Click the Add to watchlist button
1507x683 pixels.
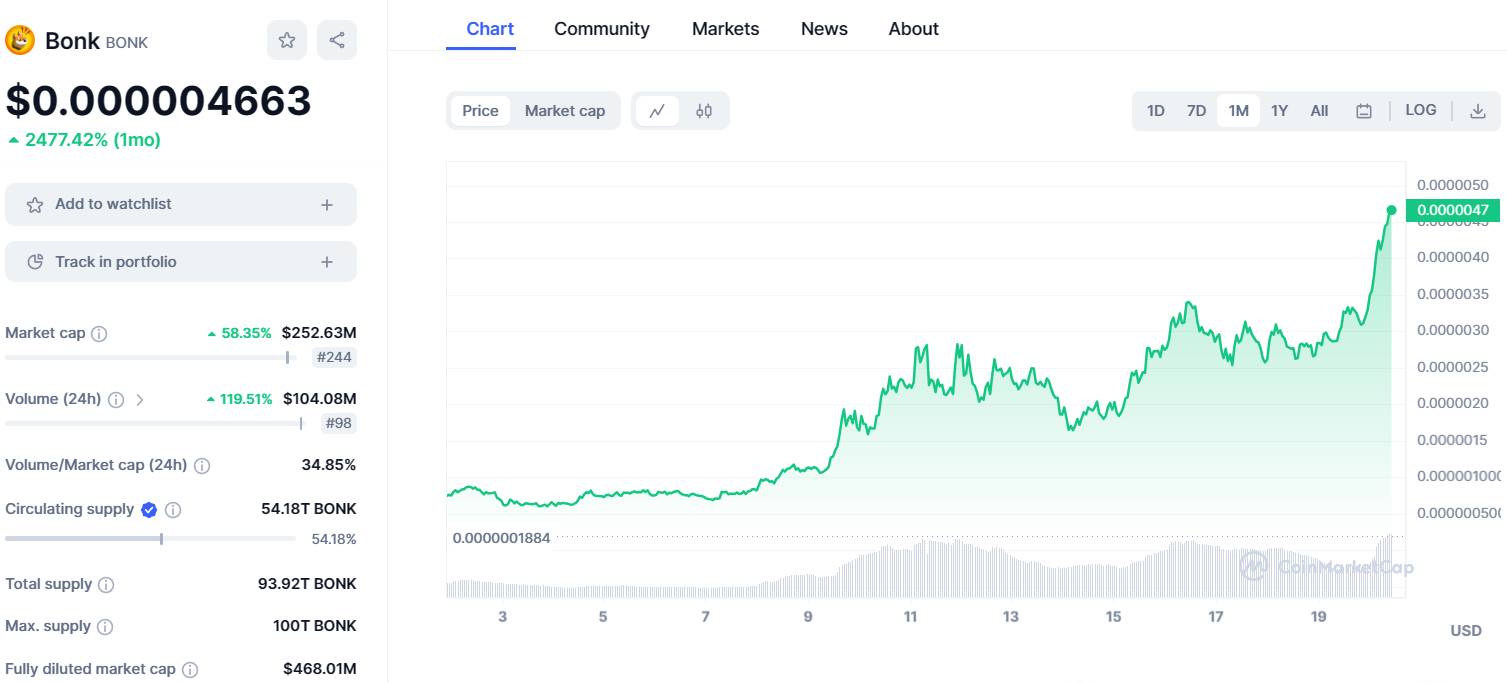(x=181, y=204)
